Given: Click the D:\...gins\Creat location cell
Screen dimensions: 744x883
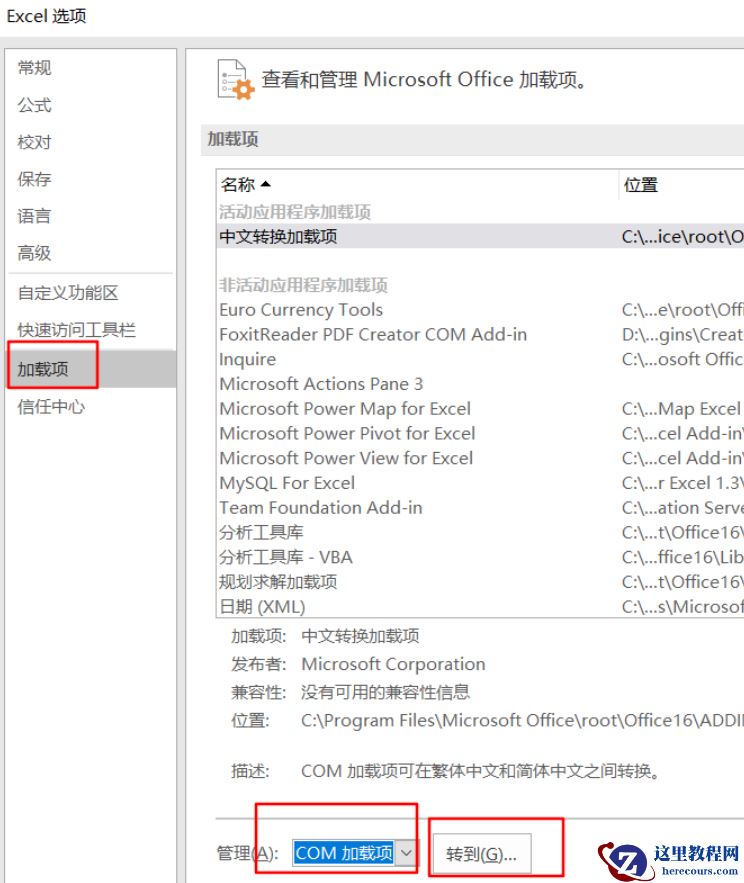Looking at the screenshot, I should coord(682,335).
